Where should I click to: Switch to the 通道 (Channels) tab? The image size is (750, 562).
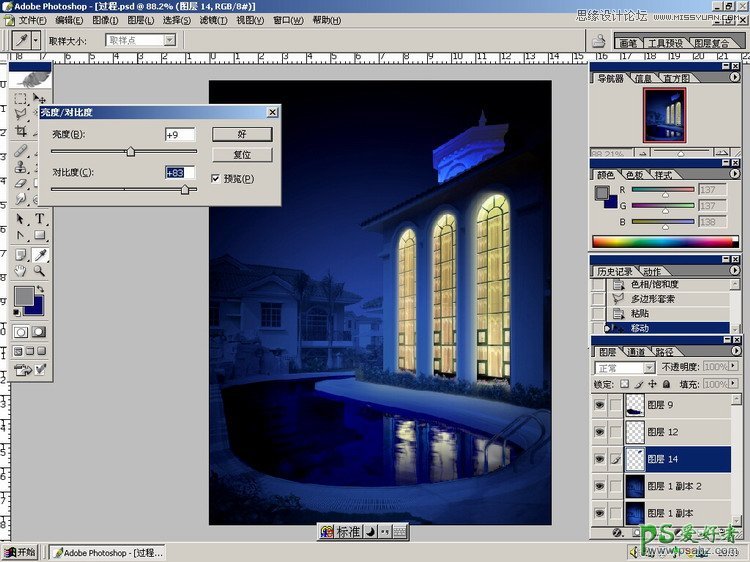(635, 352)
